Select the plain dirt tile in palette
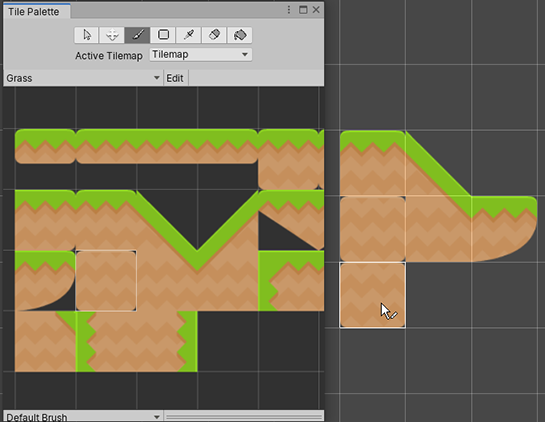The image size is (545, 422). click(x=106, y=281)
